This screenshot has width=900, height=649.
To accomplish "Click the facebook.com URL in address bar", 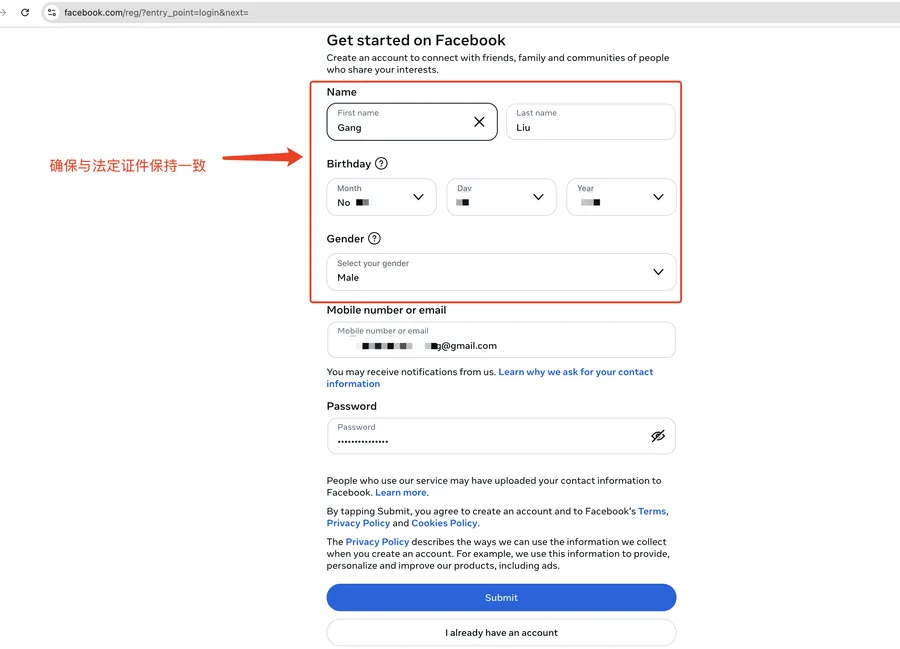I will (156, 12).
